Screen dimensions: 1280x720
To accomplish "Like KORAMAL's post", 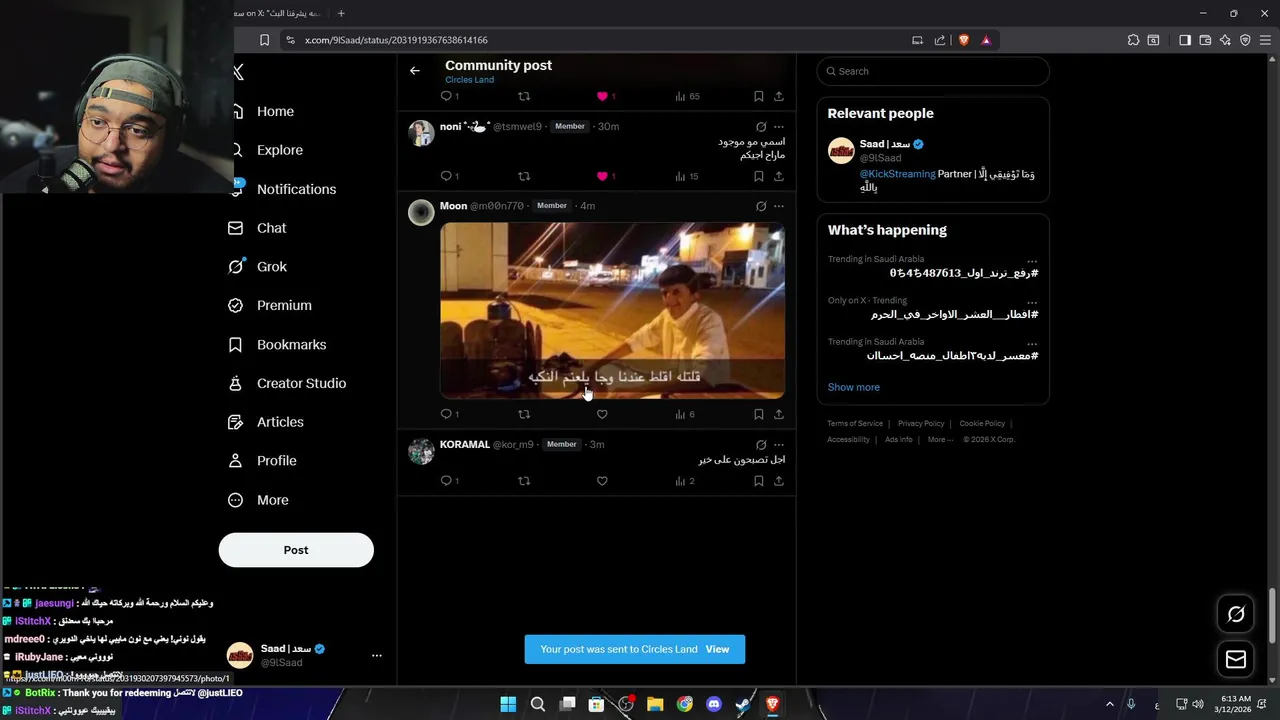I will tap(602, 481).
